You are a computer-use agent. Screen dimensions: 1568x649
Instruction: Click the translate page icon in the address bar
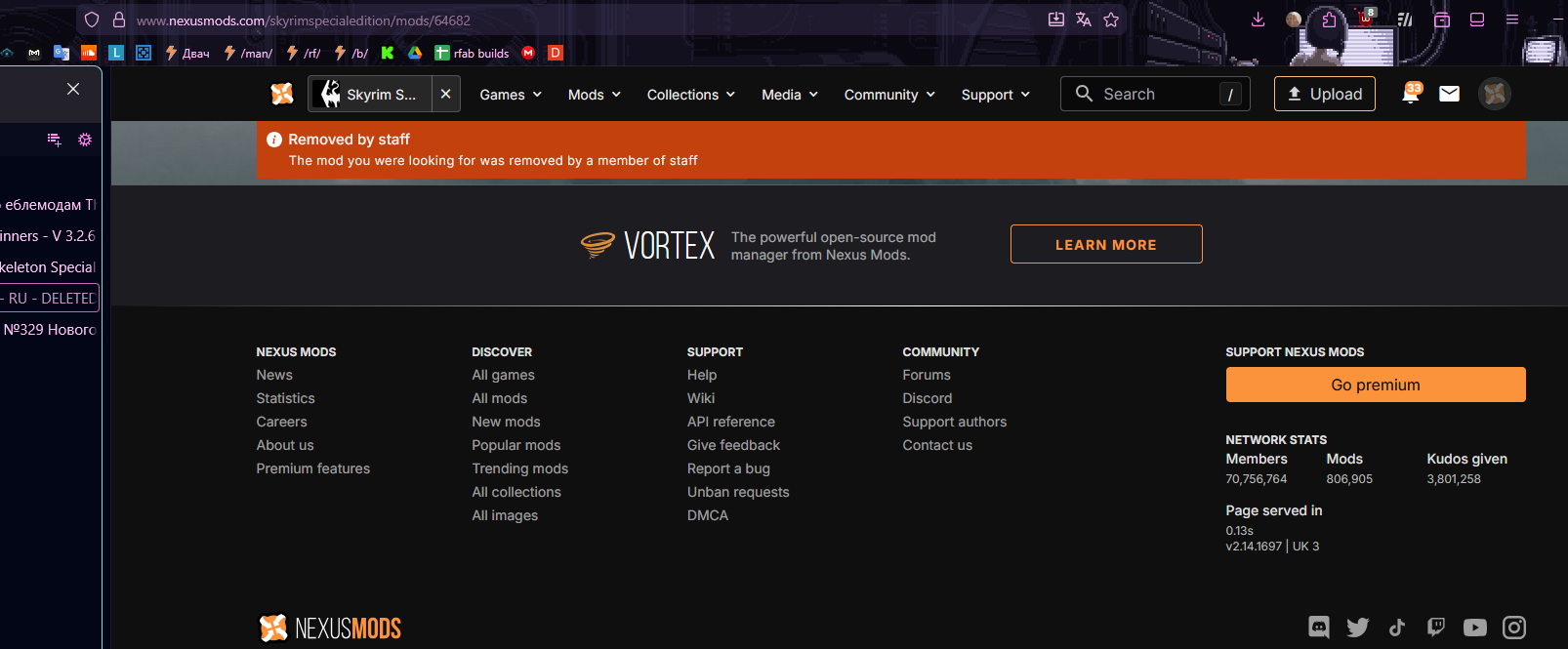[1084, 20]
